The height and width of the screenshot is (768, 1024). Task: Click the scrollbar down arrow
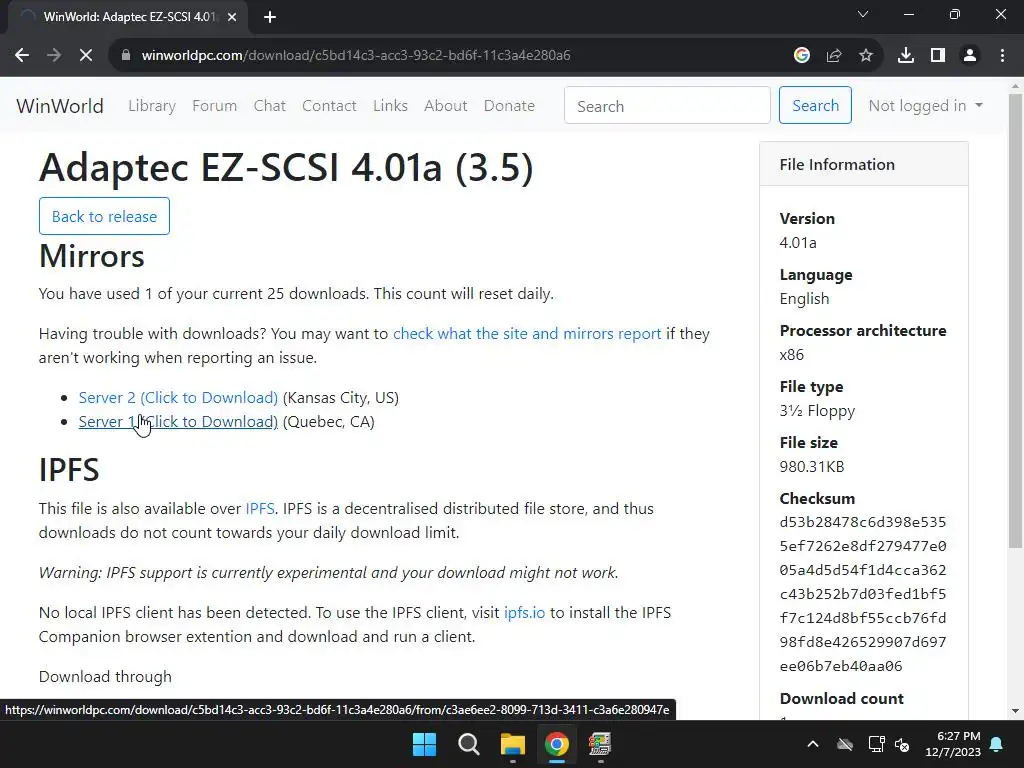pyautogui.click(x=1015, y=711)
